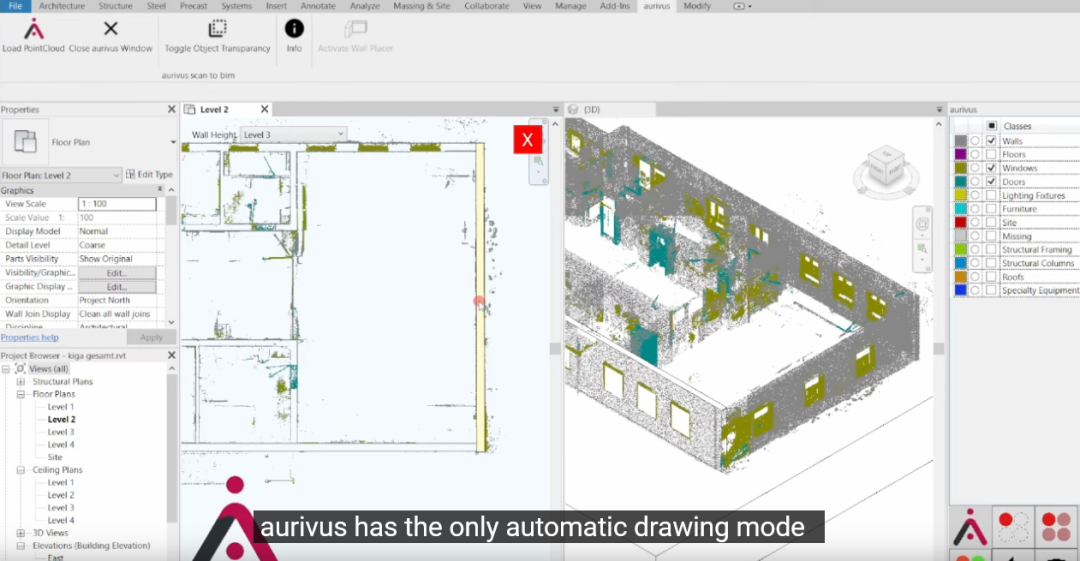Click the Level 2 view tab icon

[190, 110]
